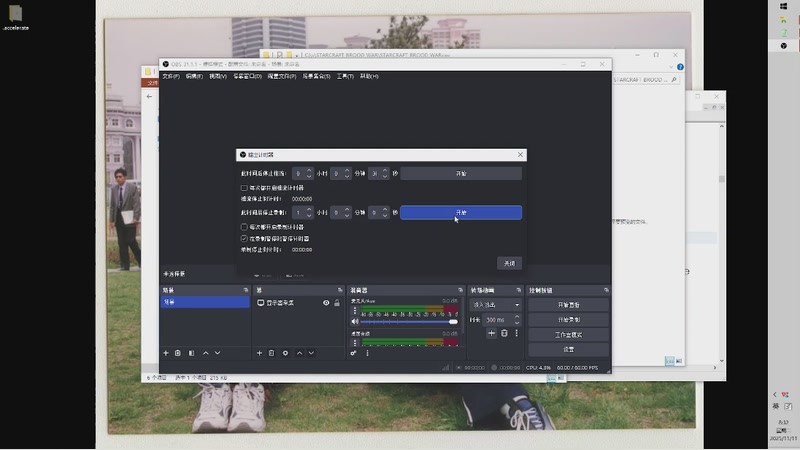Delete the scene transition with trash icon
The height and width of the screenshot is (450, 800).
[504, 333]
